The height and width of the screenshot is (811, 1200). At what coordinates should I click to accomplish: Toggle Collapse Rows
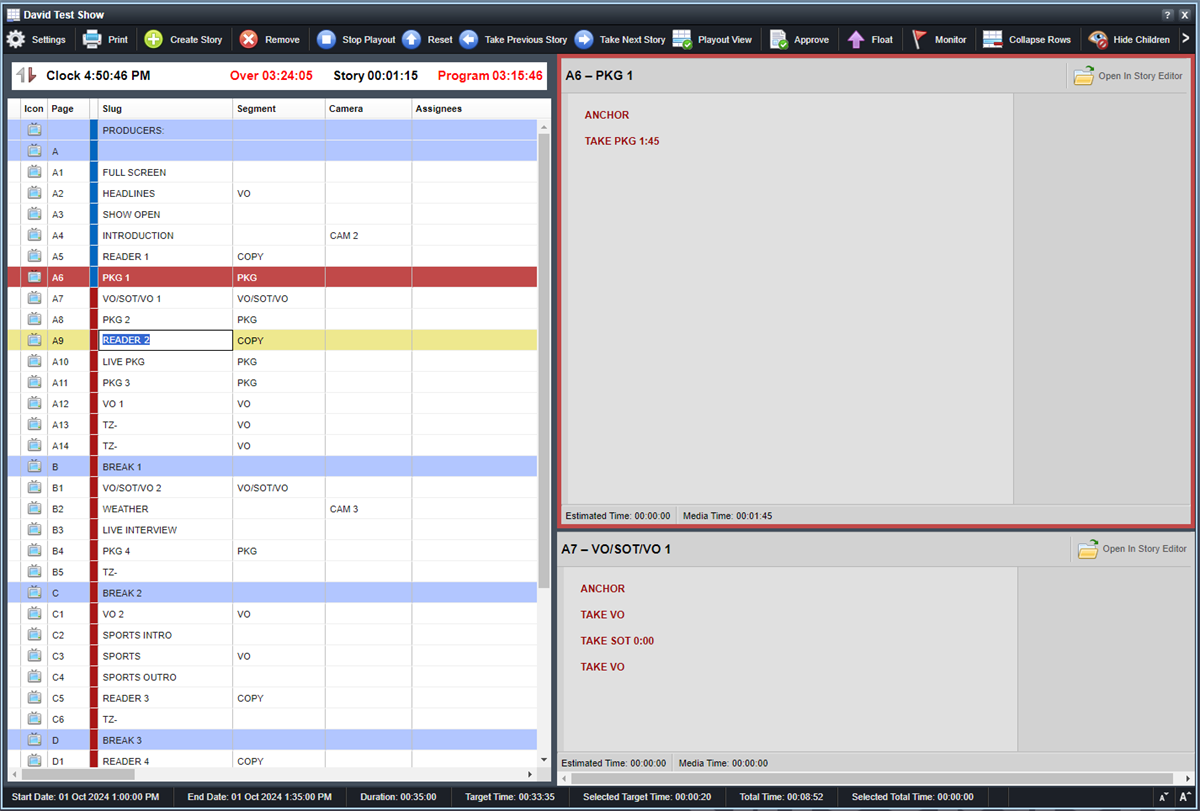click(991, 39)
